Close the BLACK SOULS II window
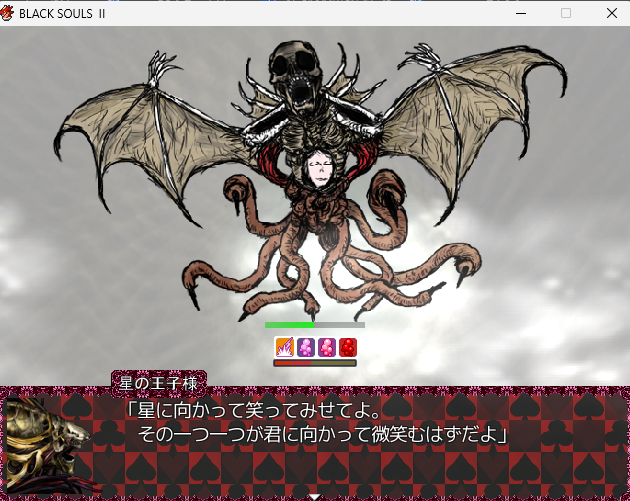Viewport: 630px width, 501px height. click(612, 13)
